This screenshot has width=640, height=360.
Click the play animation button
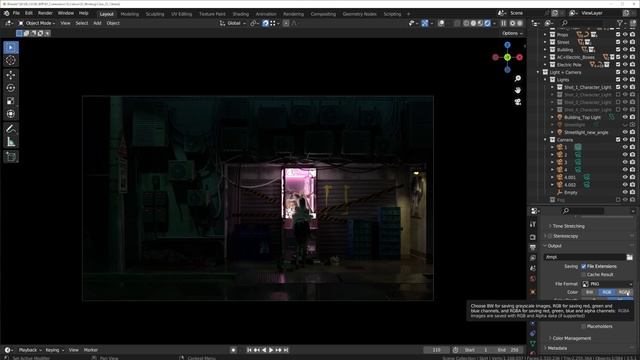click(271, 350)
